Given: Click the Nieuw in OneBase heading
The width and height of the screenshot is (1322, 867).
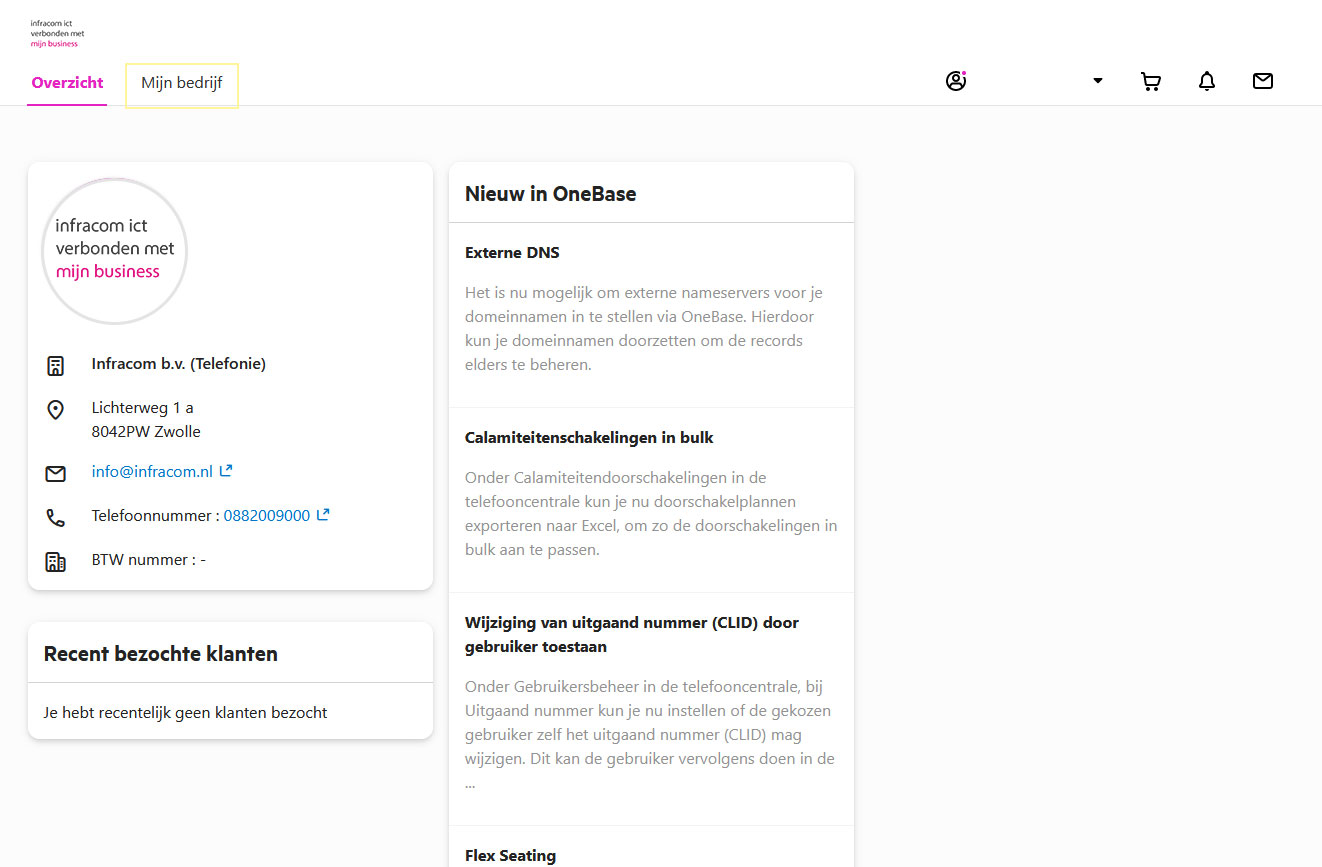Looking at the screenshot, I should (x=551, y=194).
